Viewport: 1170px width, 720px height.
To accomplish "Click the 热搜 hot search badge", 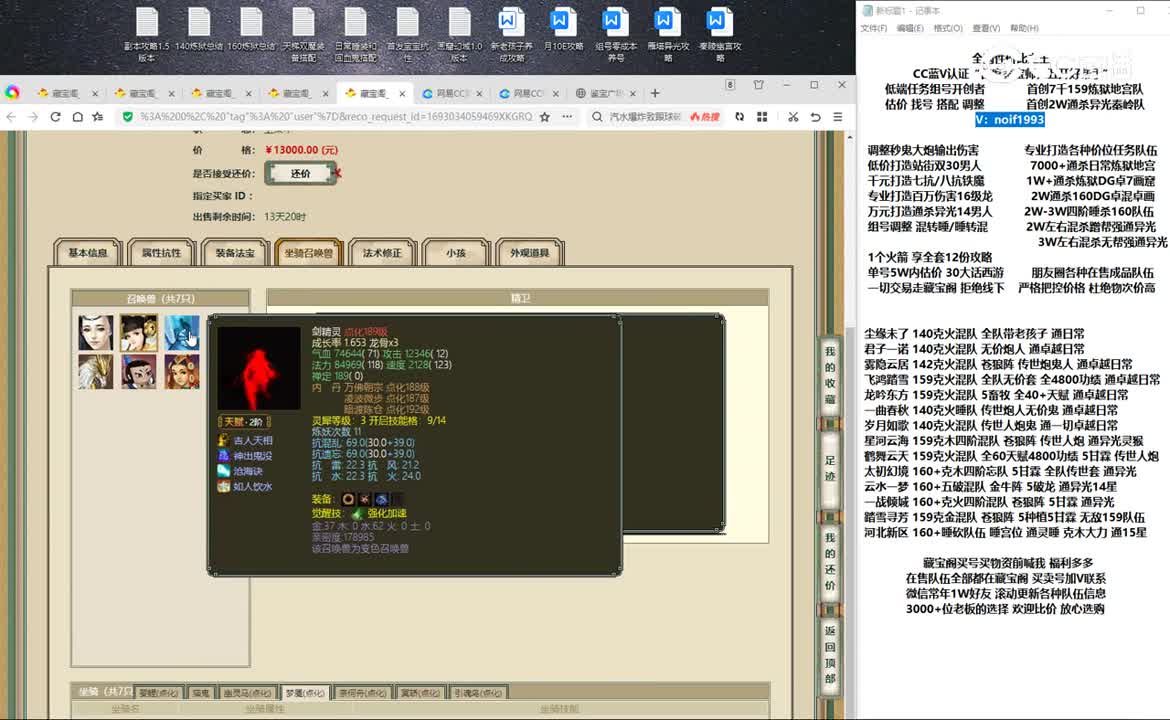I will click(x=705, y=116).
